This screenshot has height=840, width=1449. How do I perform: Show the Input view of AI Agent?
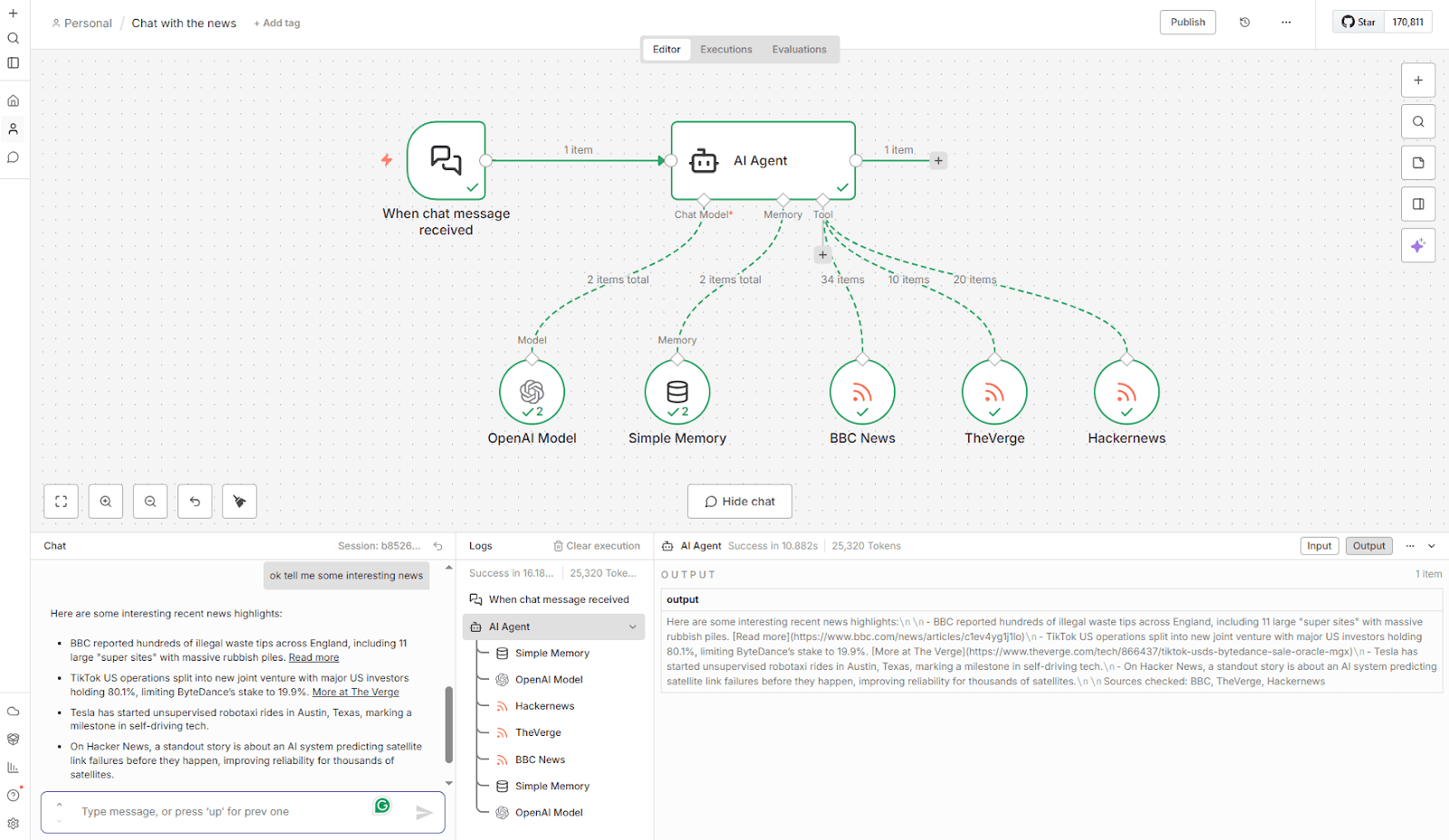pos(1319,546)
